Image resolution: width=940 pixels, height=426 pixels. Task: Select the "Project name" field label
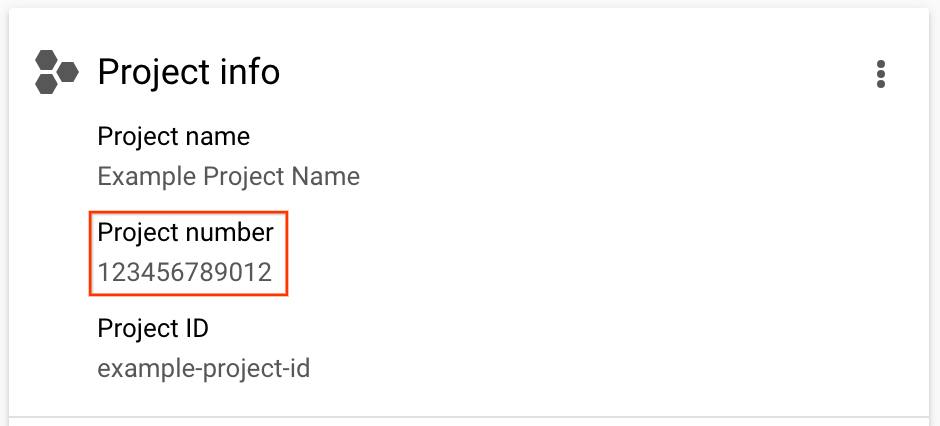pos(173,136)
